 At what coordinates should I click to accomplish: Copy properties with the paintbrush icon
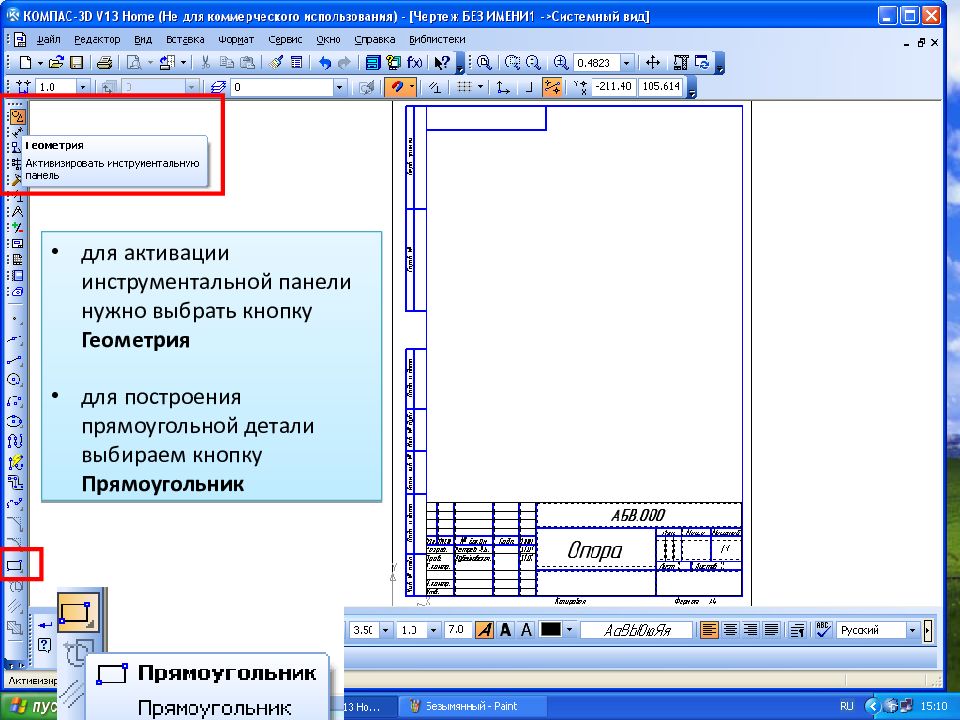click(x=276, y=62)
